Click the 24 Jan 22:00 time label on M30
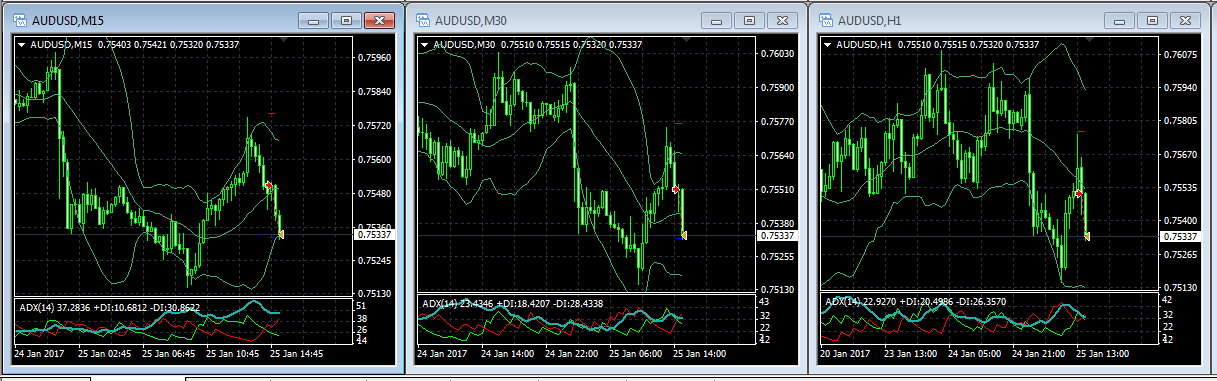This screenshot has height=381, width=1217. click(573, 354)
